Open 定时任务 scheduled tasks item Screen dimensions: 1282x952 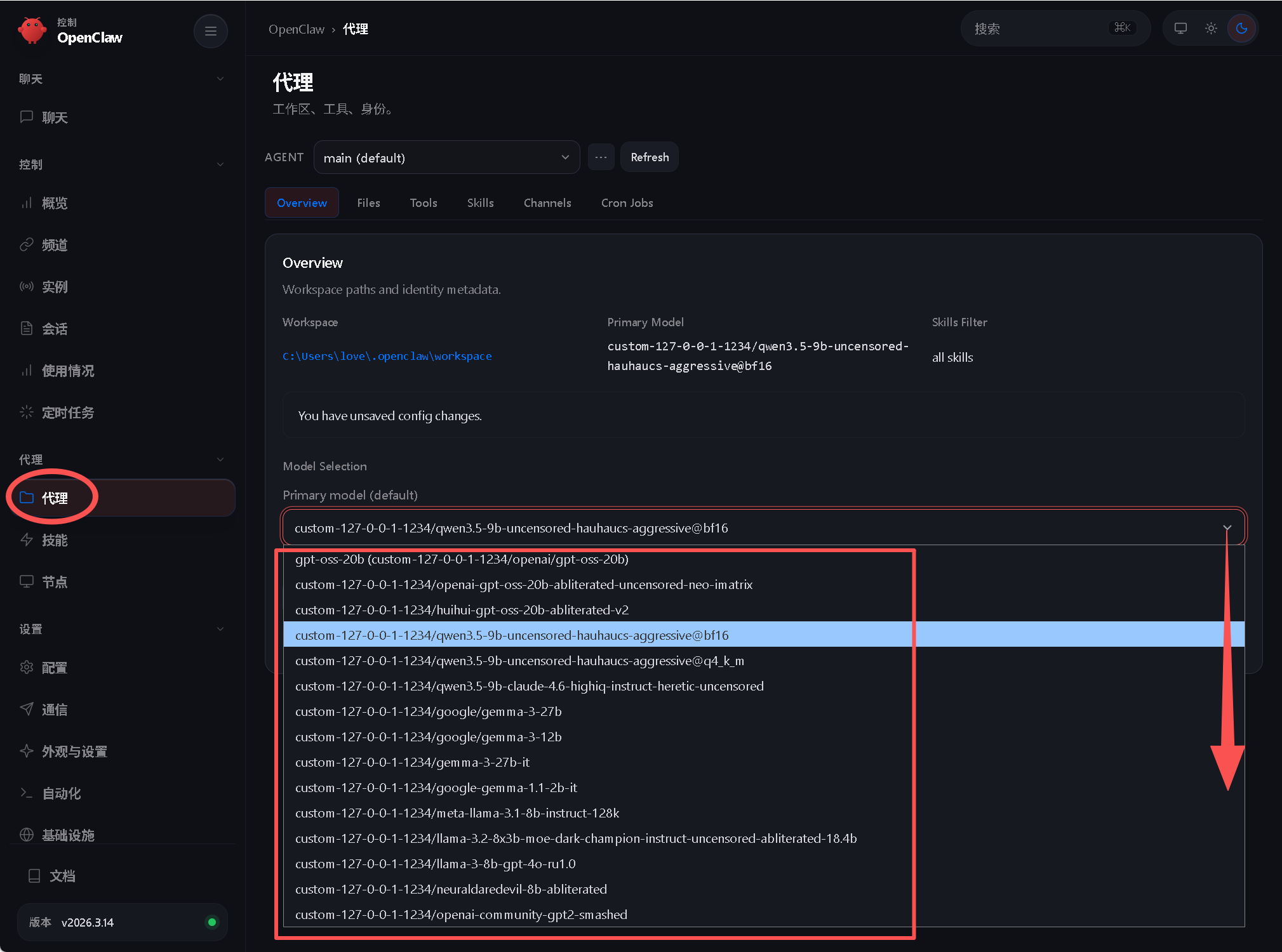[x=67, y=413]
